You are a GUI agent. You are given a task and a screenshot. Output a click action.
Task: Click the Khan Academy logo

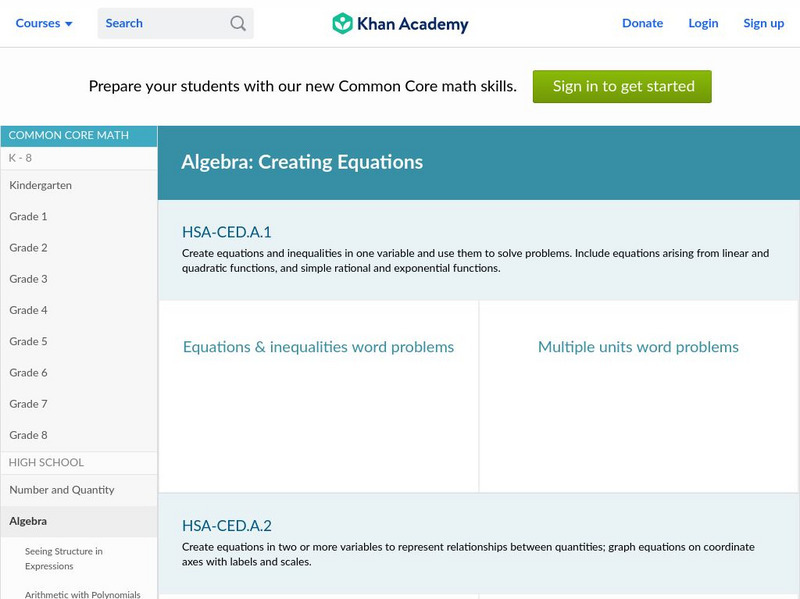[400, 23]
